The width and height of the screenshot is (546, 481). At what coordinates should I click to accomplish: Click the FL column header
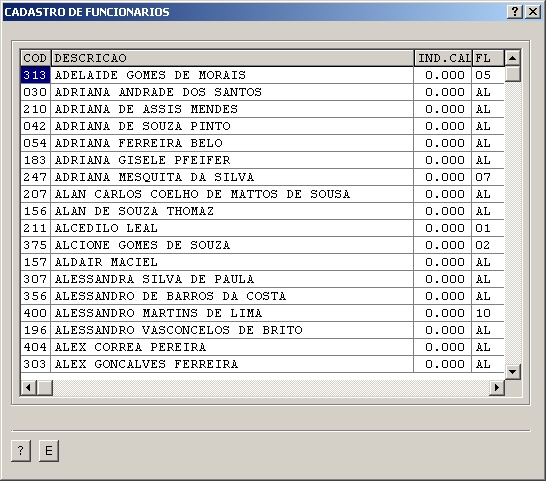click(x=488, y=58)
